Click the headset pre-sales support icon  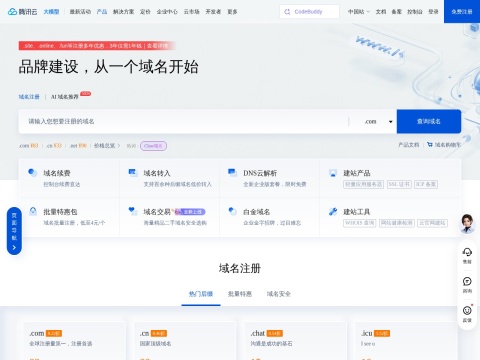pyautogui.click(x=467, y=252)
